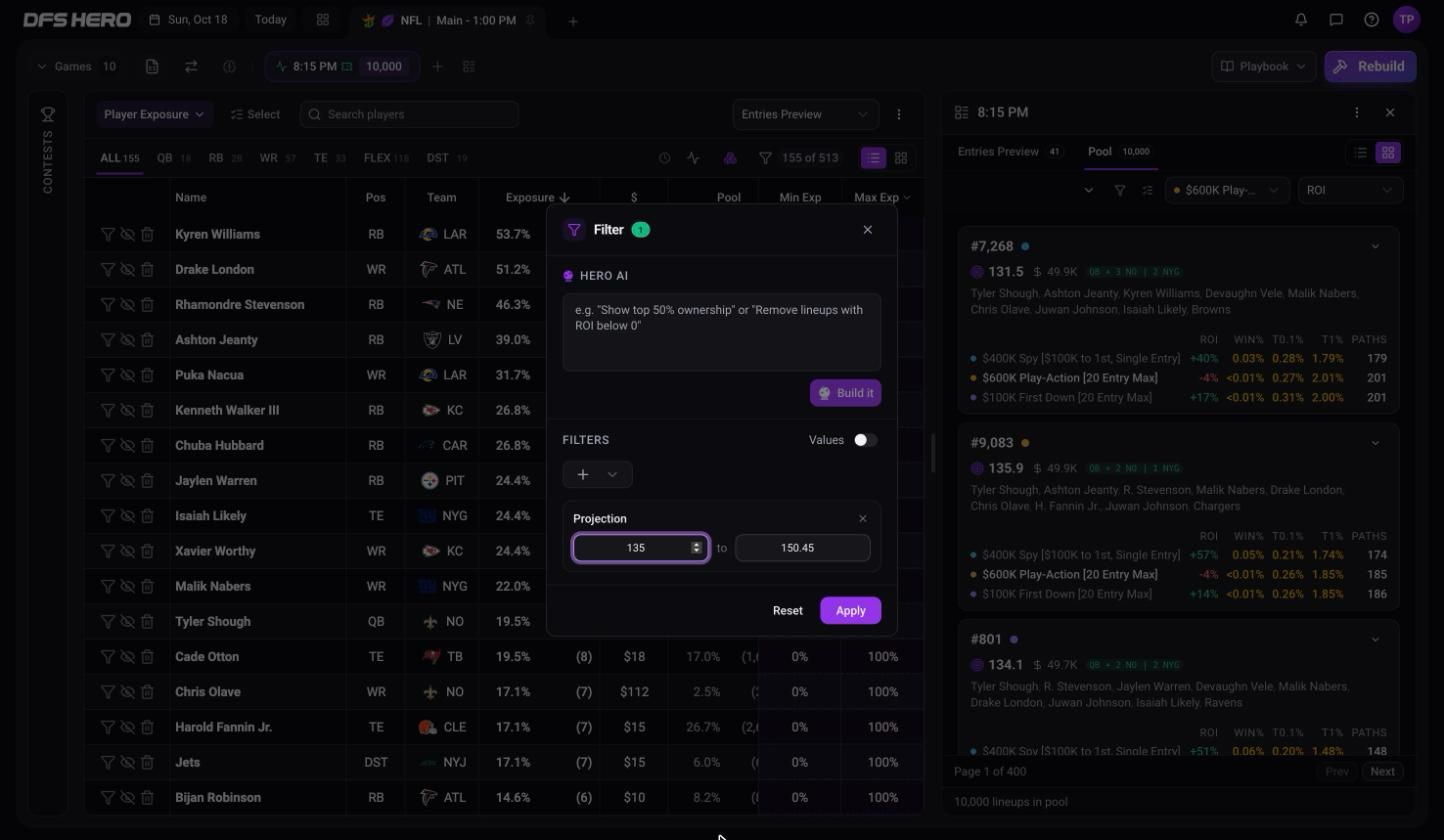Open the chat messages icon
1444x840 pixels.
pos(1336,19)
